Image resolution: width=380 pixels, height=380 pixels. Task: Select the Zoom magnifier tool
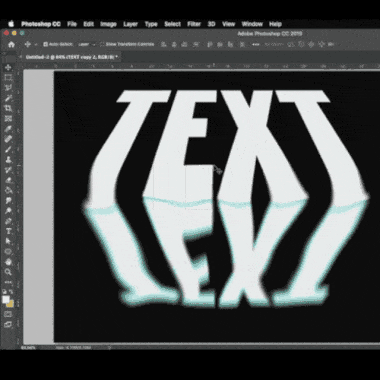click(9, 272)
